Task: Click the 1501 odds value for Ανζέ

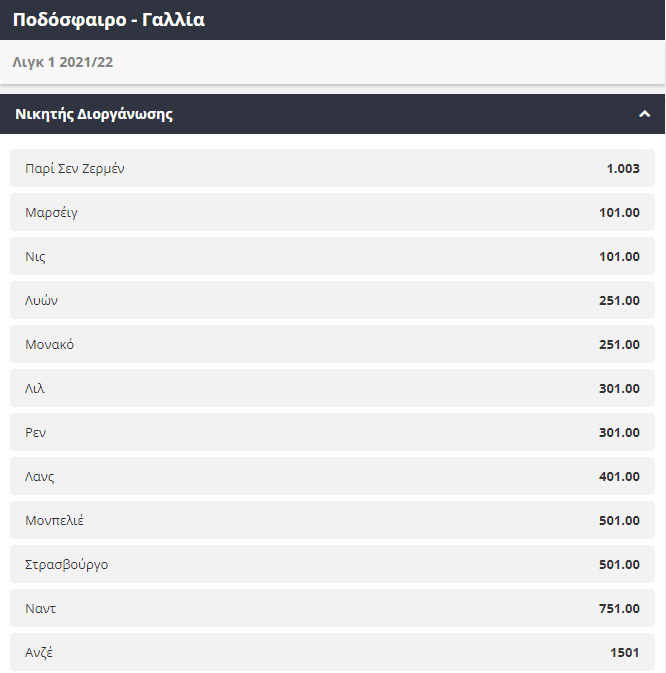Action: [x=624, y=652]
